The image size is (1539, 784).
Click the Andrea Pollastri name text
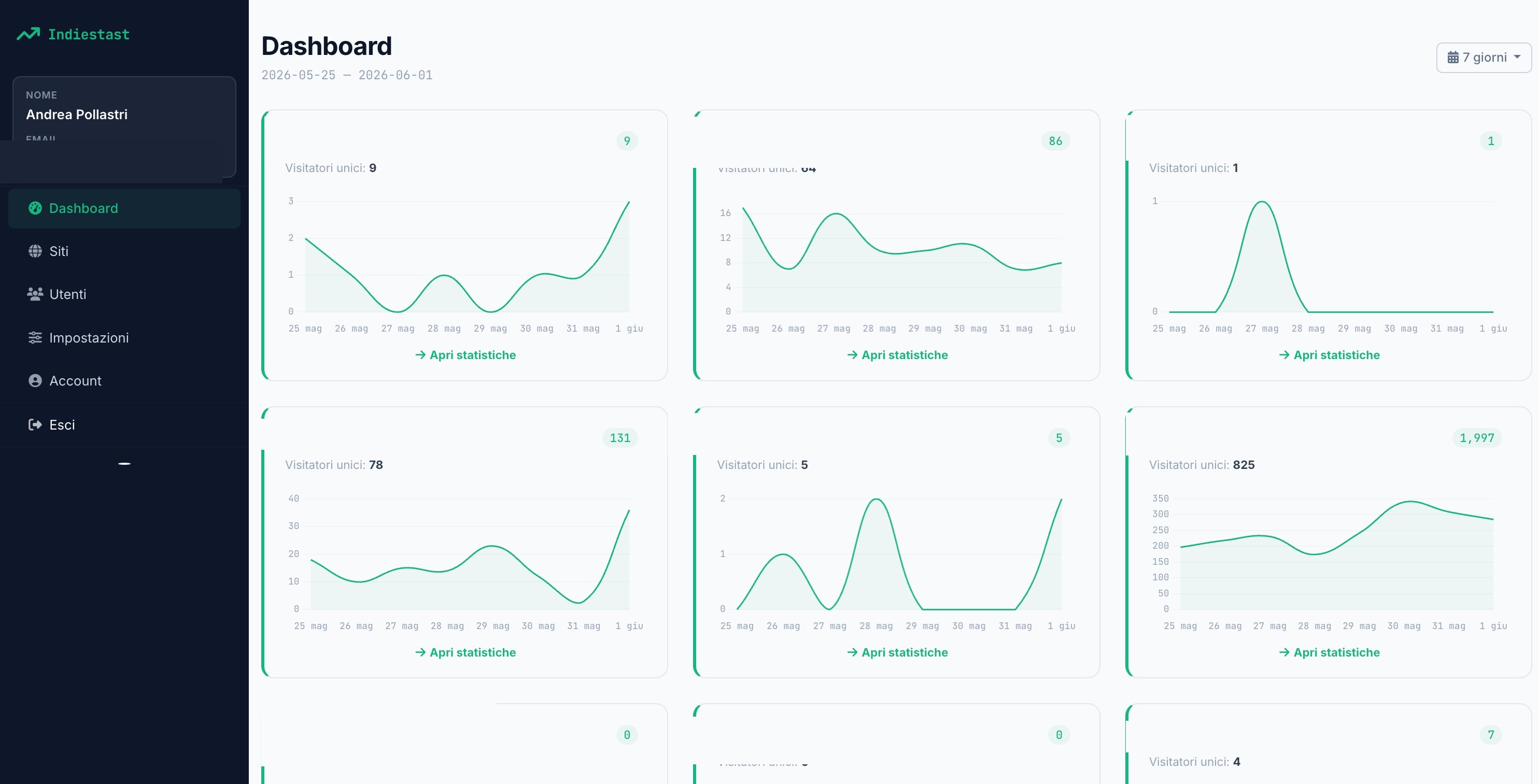[77, 115]
